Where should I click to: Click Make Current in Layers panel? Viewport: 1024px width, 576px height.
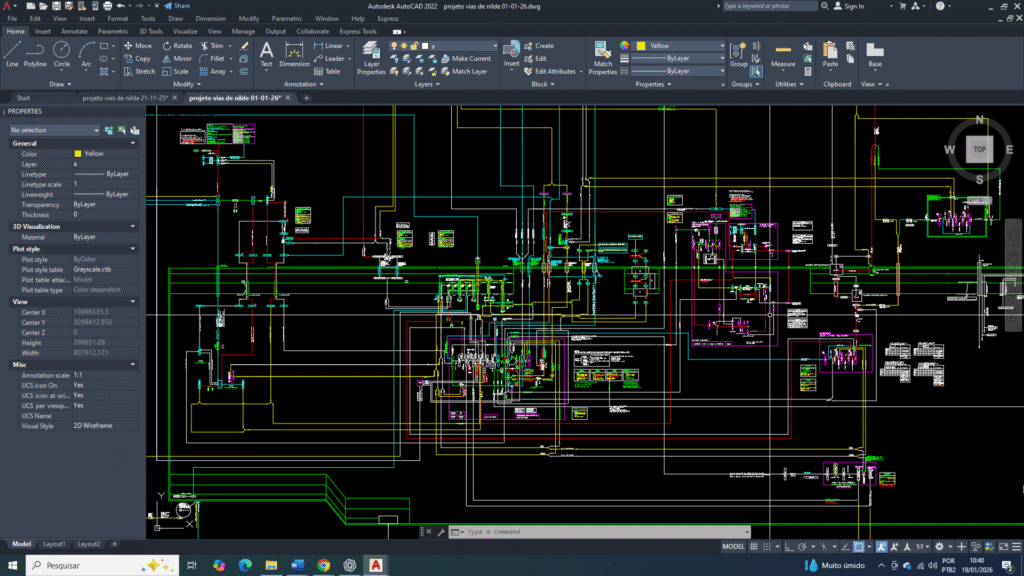click(465, 59)
